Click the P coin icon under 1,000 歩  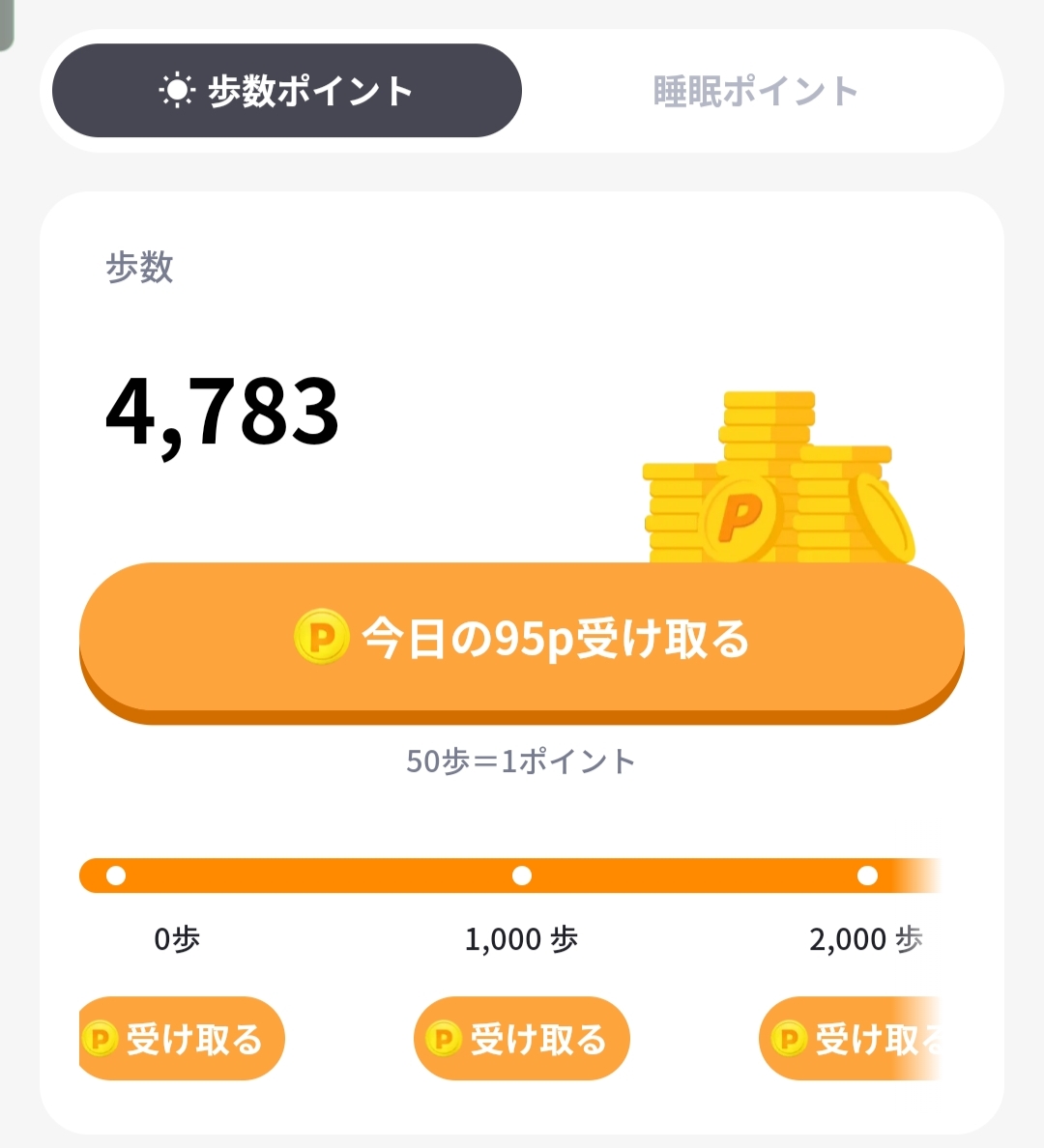[x=444, y=1039]
